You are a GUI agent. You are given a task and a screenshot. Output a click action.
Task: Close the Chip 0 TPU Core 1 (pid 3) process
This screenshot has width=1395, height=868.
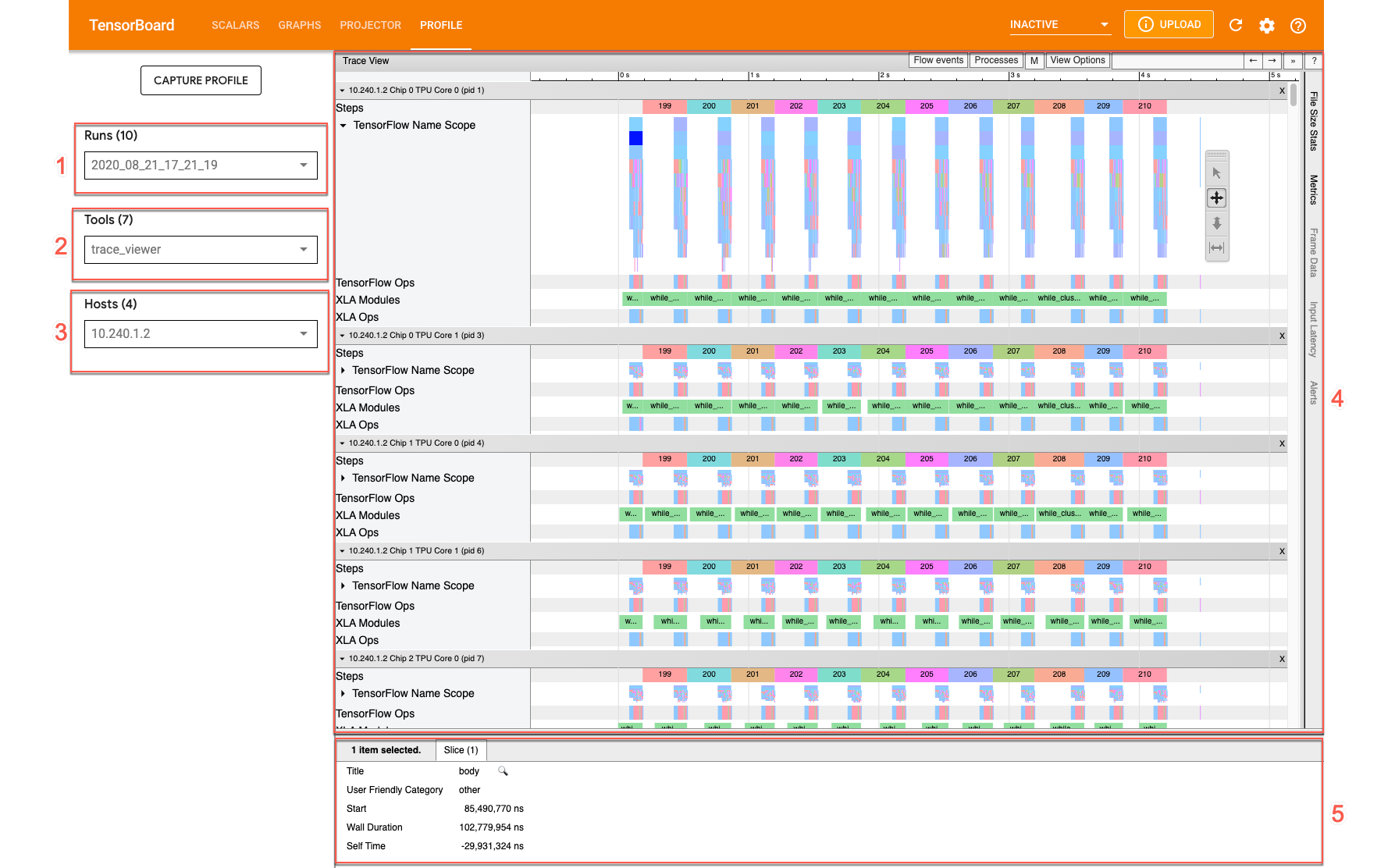pyautogui.click(x=1282, y=336)
